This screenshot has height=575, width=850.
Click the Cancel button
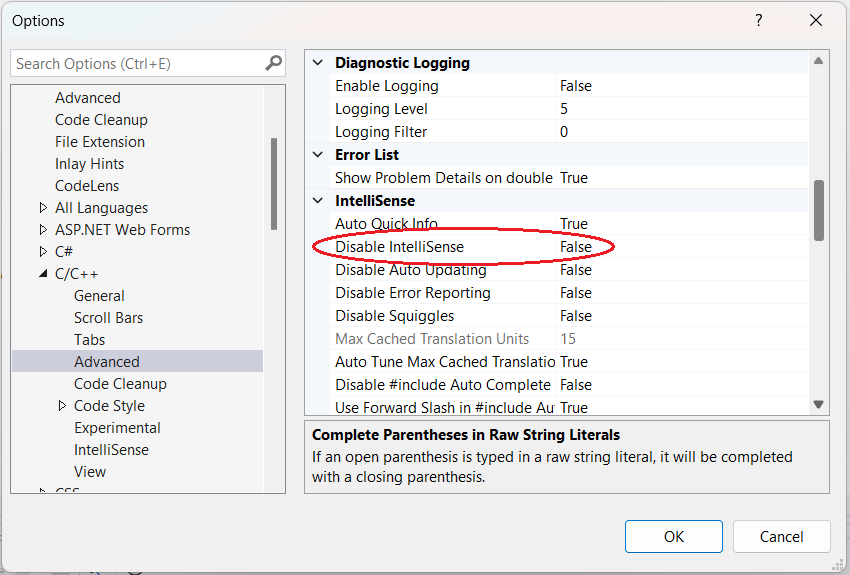pos(781,537)
